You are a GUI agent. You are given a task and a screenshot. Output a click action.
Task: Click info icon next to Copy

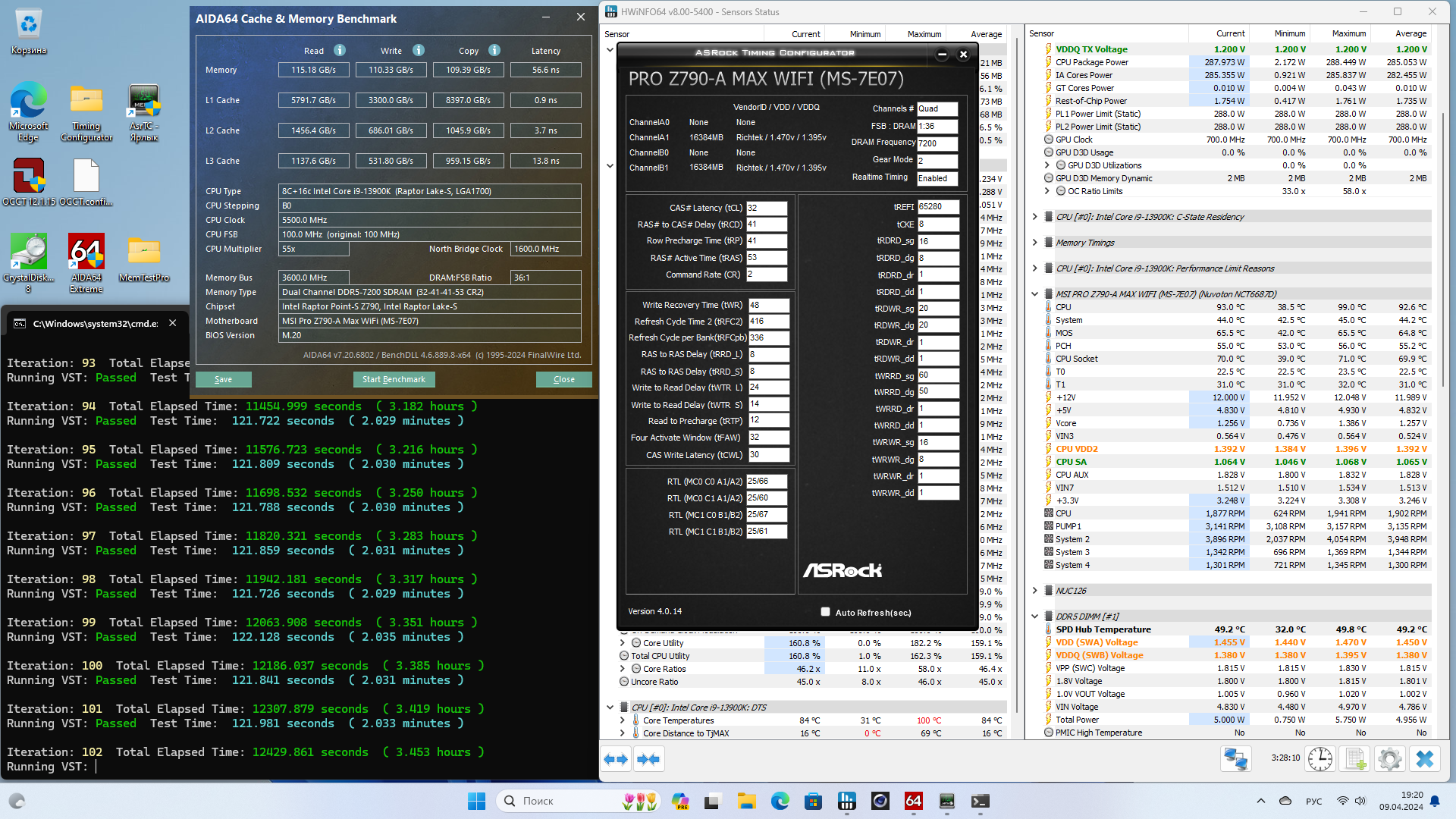[494, 50]
